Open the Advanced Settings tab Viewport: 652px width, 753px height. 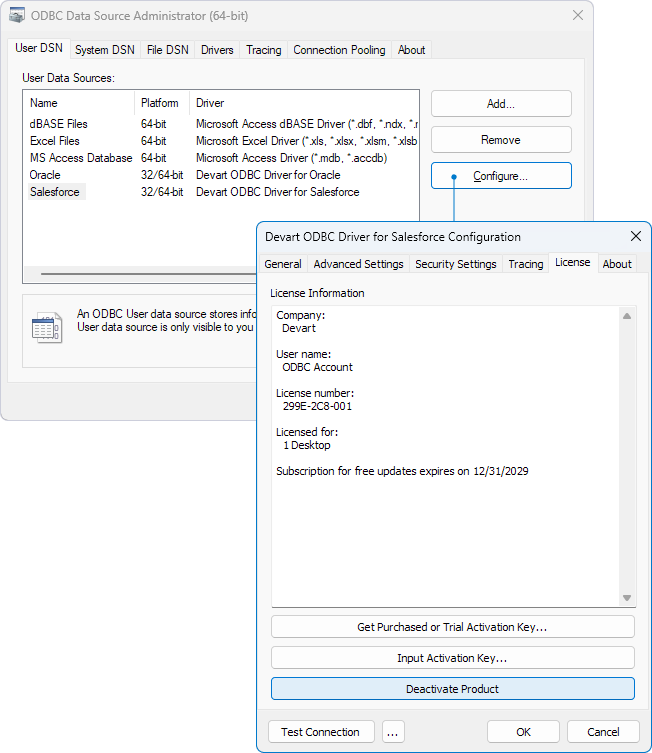coord(358,264)
